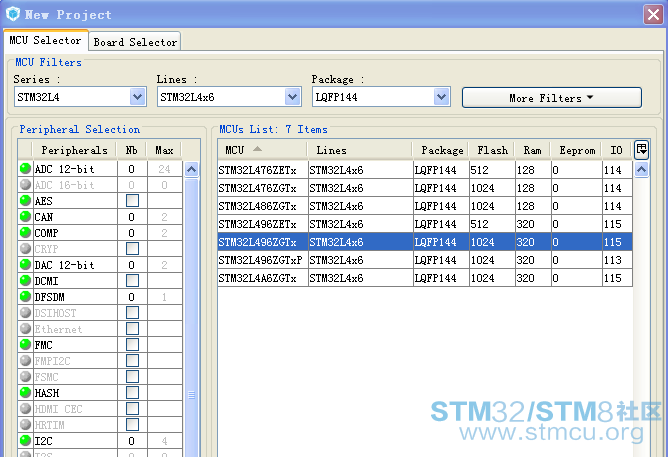
Task: Click green status dot beside AES
Action: [26, 201]
